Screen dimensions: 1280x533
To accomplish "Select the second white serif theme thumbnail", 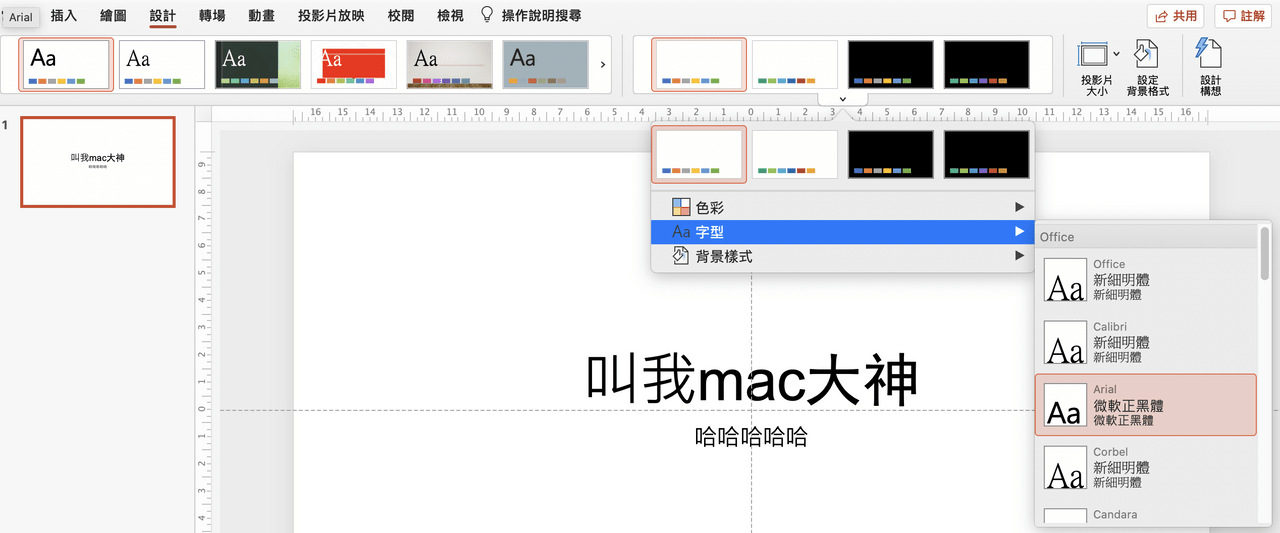I will click(x=162, y=65).
